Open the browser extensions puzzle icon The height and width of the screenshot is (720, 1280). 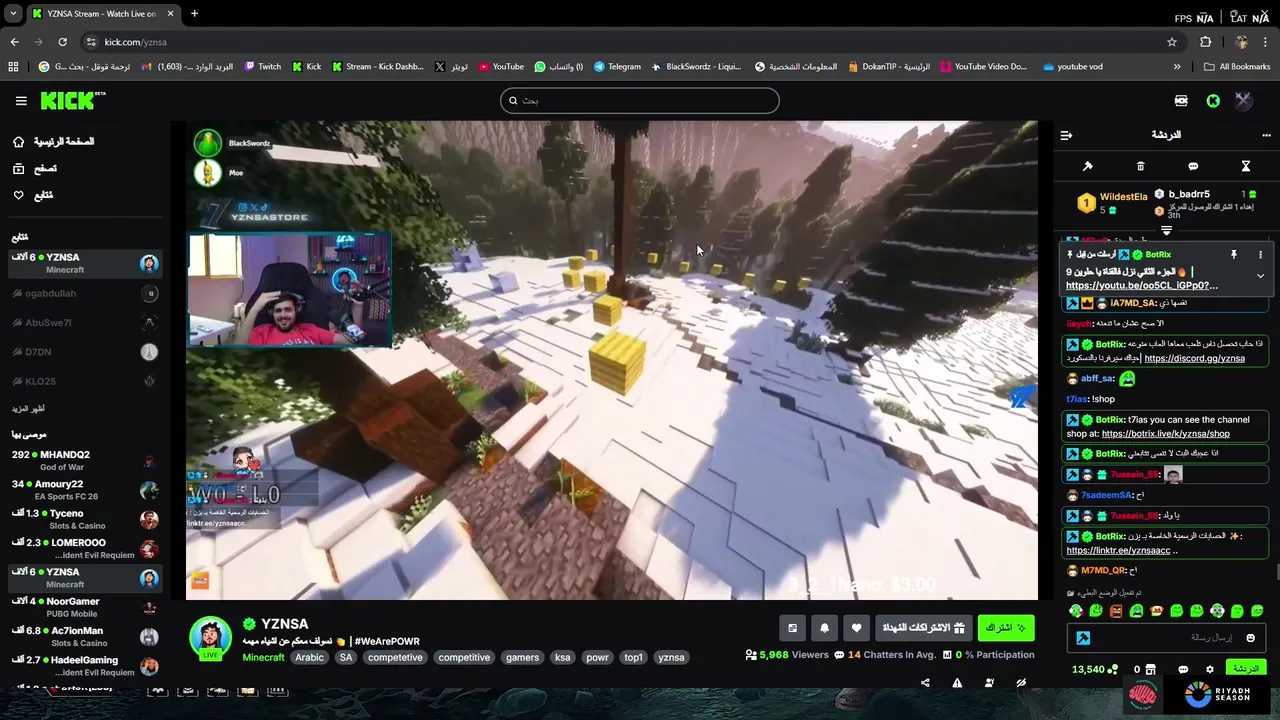click(x=1205, y=42)
